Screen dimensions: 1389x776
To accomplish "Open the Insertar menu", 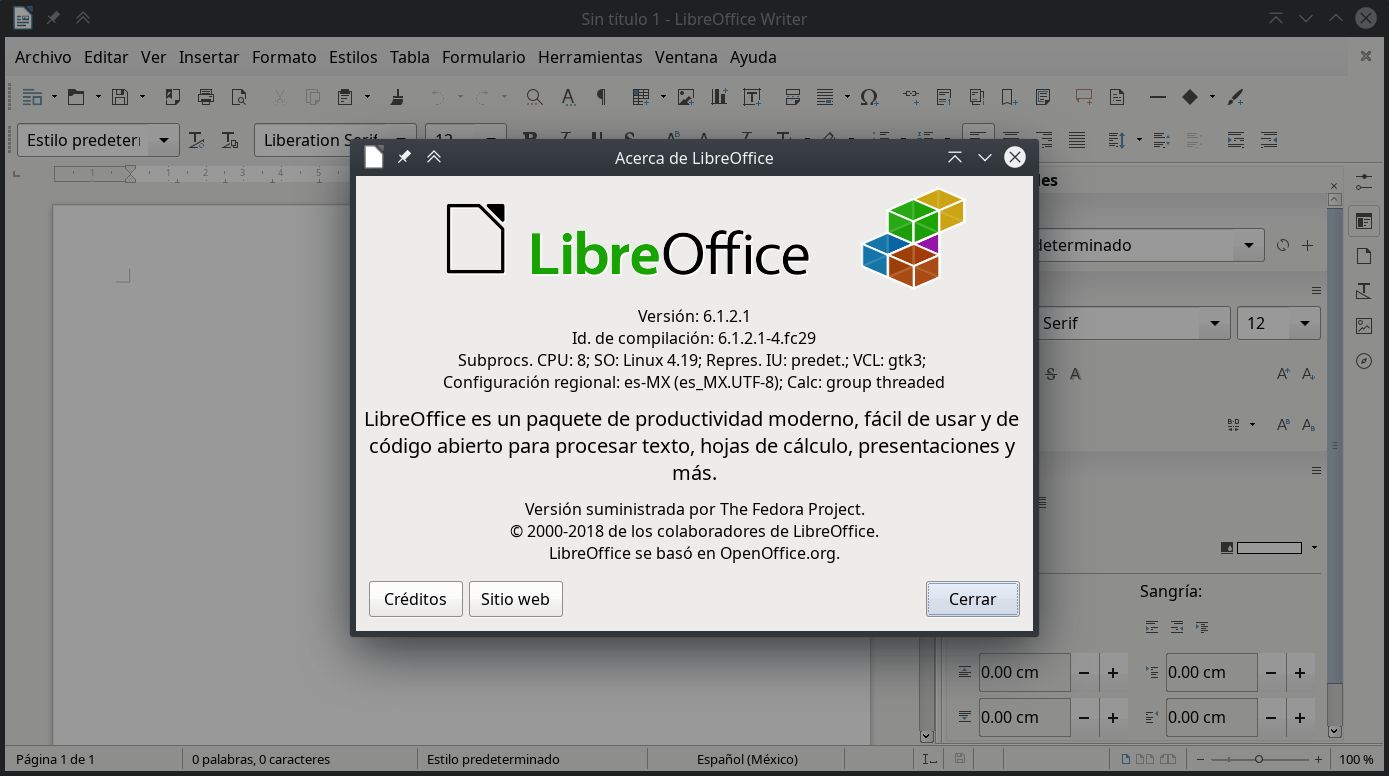I will pyautogui.click(x=209, y=57).
